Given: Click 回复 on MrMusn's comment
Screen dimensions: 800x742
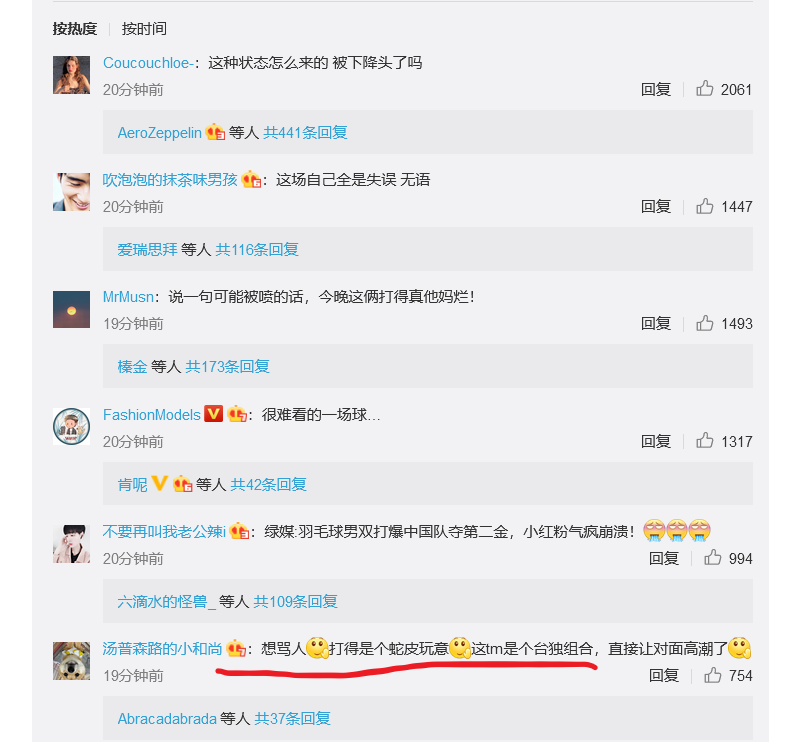Looking at the screenshot, I should [656, 324].
